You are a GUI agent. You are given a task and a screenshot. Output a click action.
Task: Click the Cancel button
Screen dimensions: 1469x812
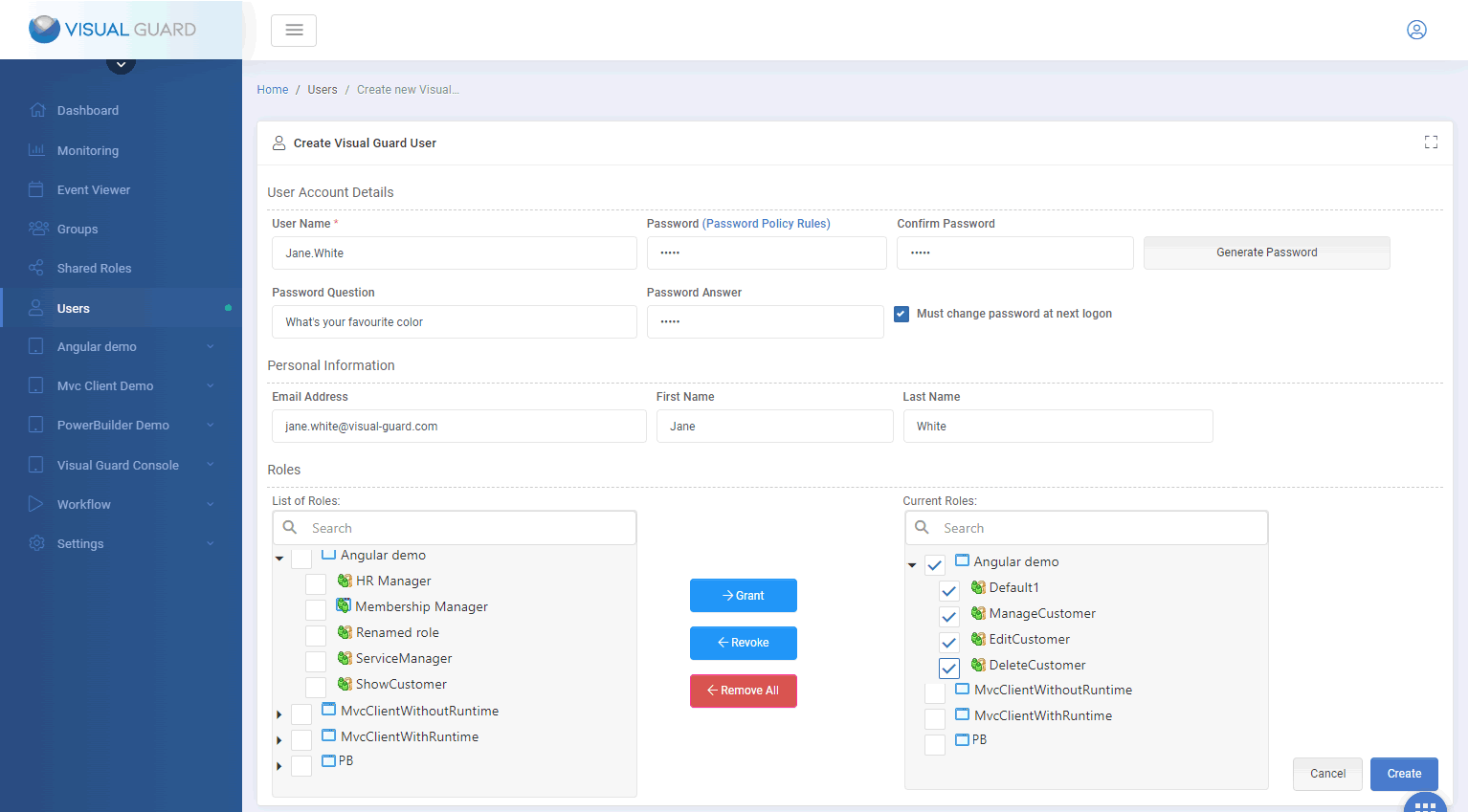(x=1327, y=774)
